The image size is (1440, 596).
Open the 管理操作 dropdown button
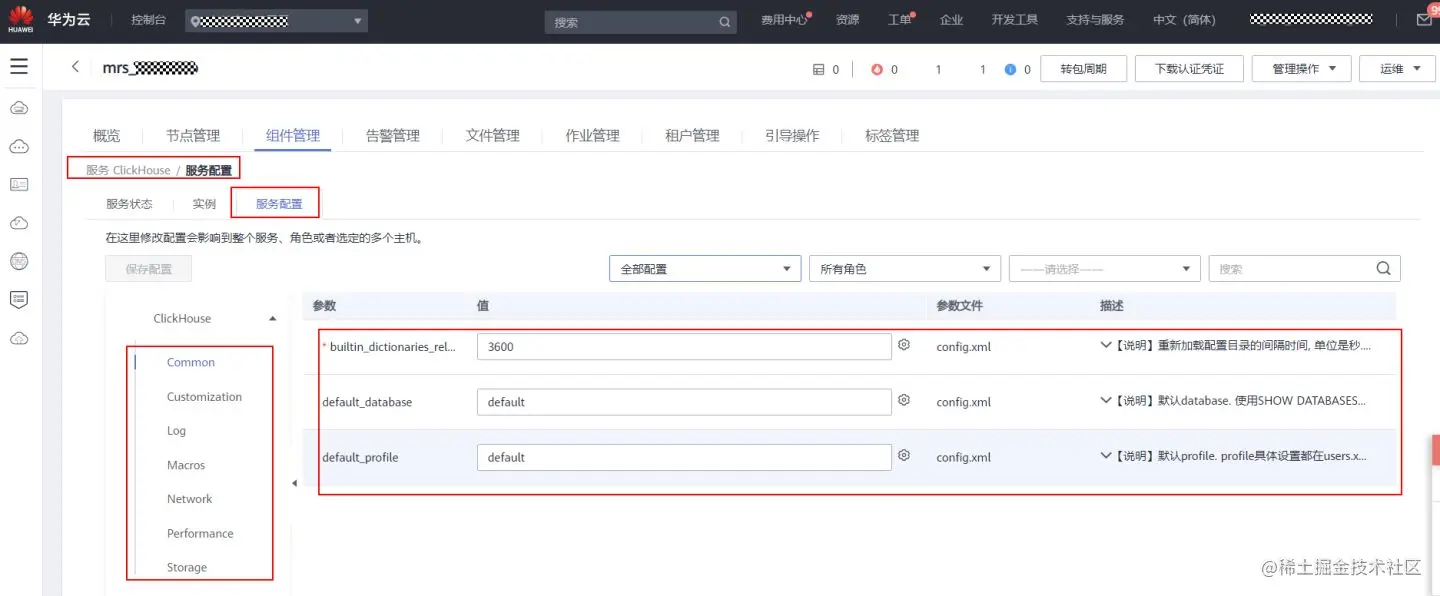1301,68
